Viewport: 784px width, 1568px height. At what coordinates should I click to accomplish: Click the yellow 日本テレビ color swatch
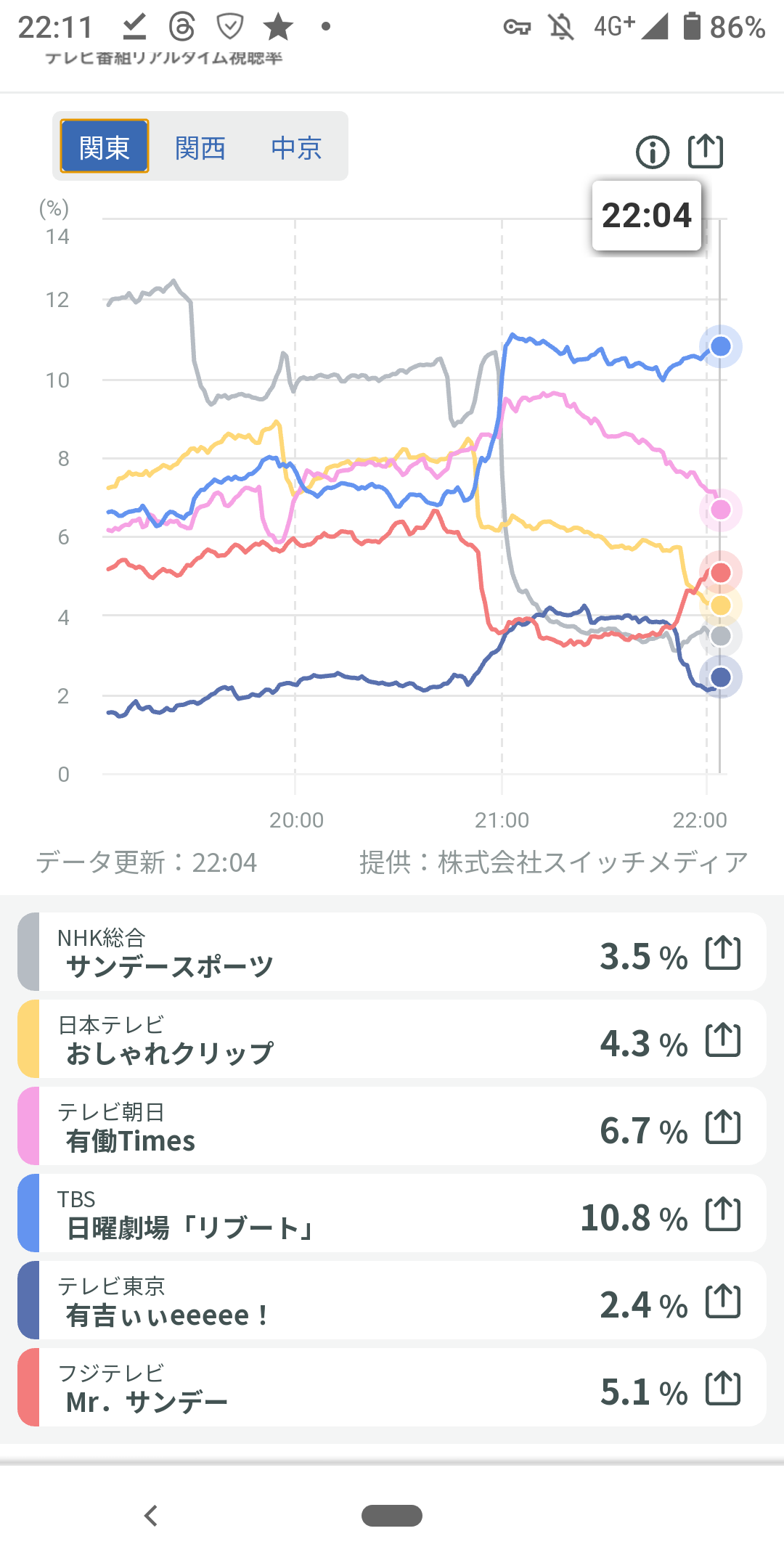pyautogui.click(x=29, y=1040)
